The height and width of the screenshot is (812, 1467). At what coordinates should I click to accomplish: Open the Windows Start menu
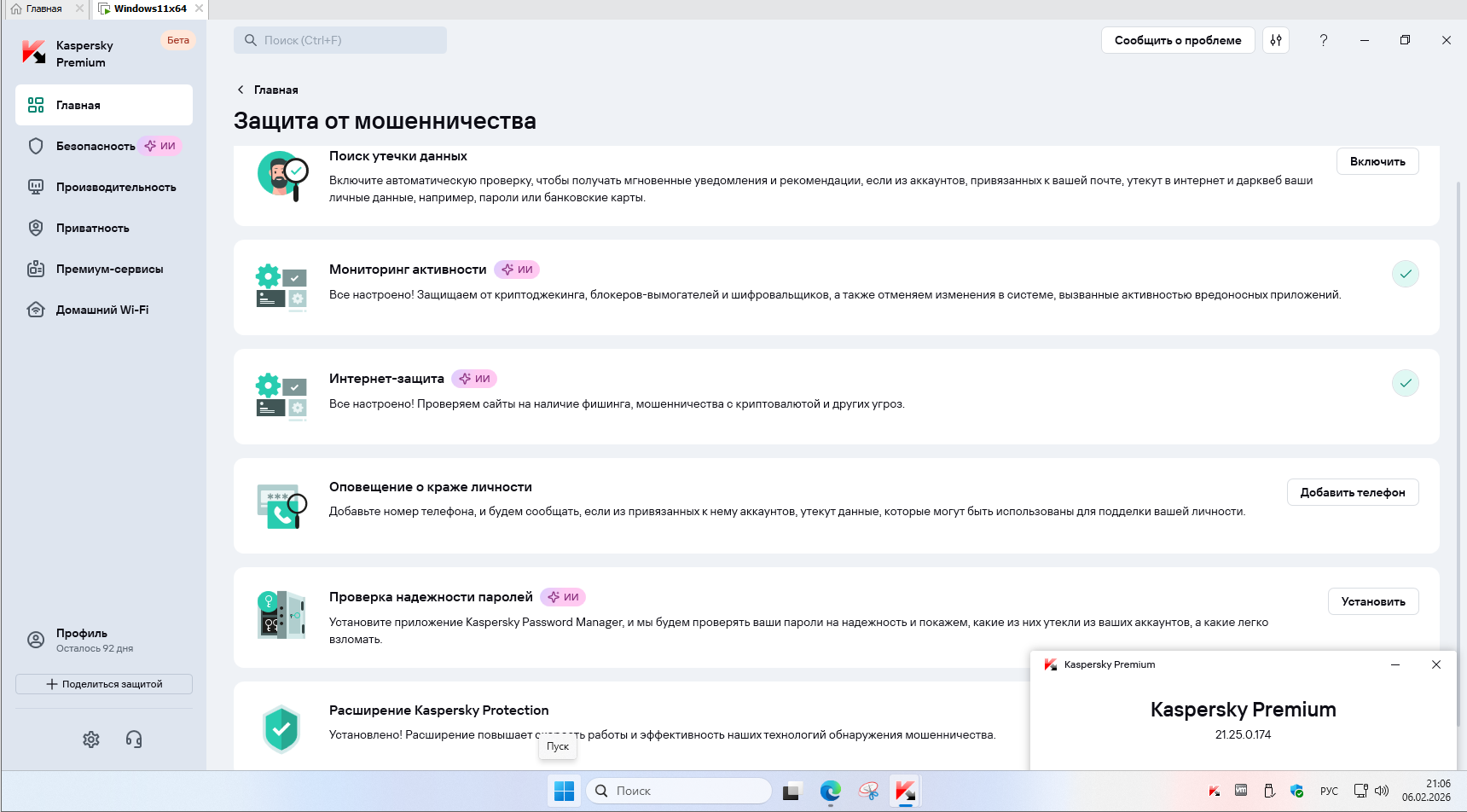pyautogui.click(x=565, y=791)
